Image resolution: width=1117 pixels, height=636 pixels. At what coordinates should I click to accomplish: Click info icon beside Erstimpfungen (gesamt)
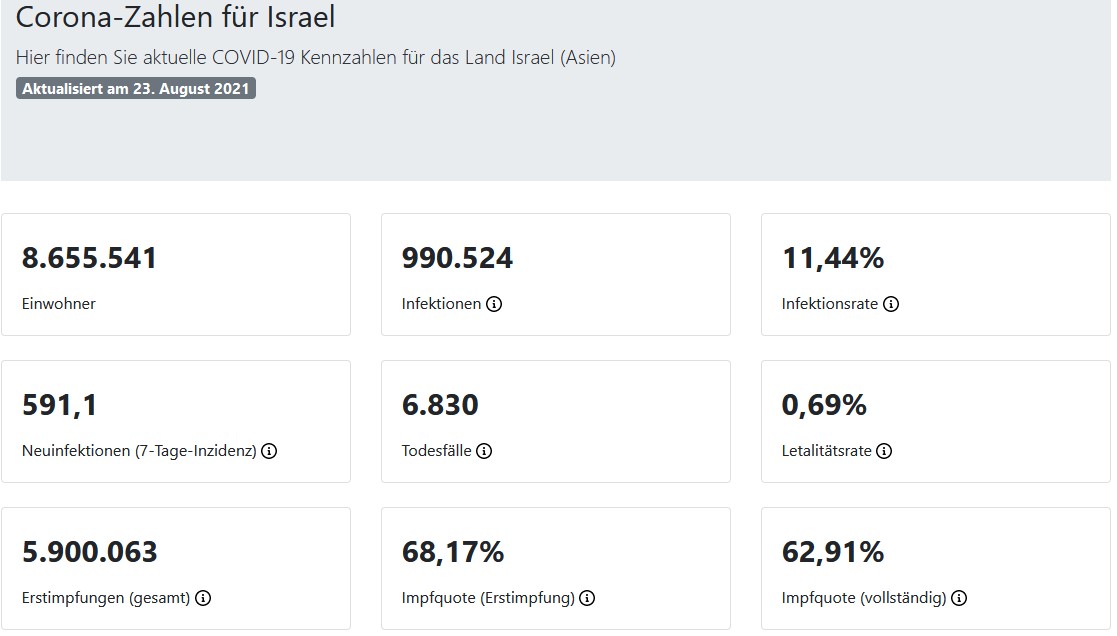[203, 598]
